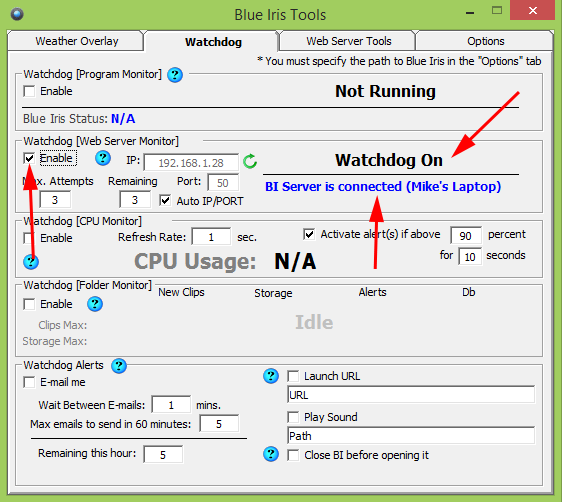The height and width of the screenshot is (502, 562).
Task: Click the 'Idle' folder monitor status
Action: point(314,322)
